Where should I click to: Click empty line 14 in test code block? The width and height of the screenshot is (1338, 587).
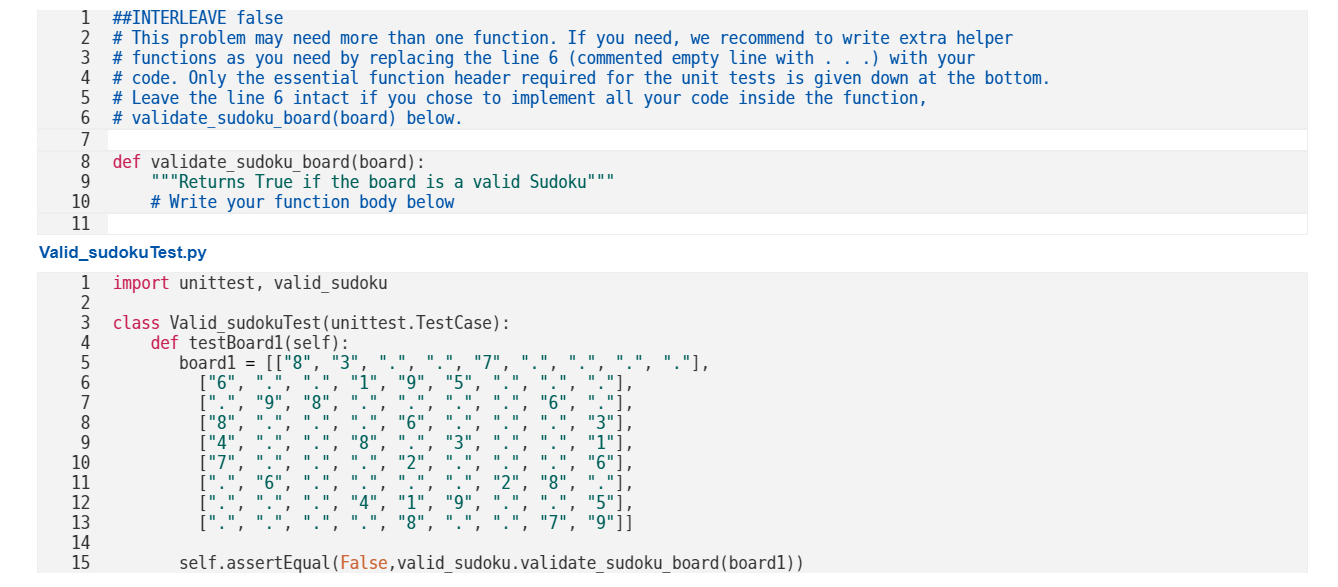pos(707,543)
